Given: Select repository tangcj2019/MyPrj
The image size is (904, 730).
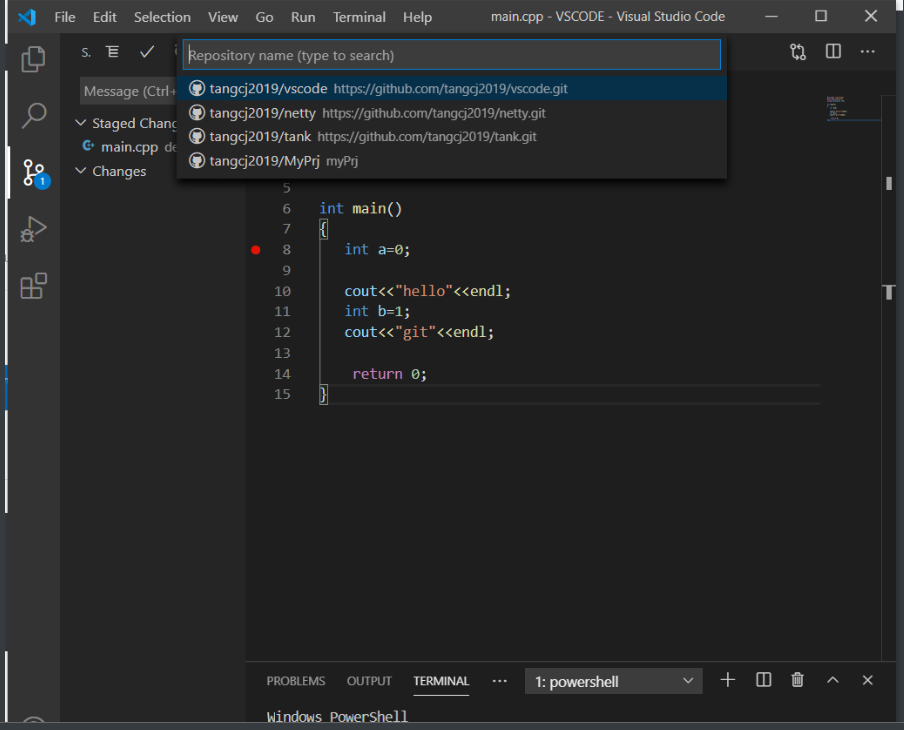Looking at the screenshot, I should (451, 160).
